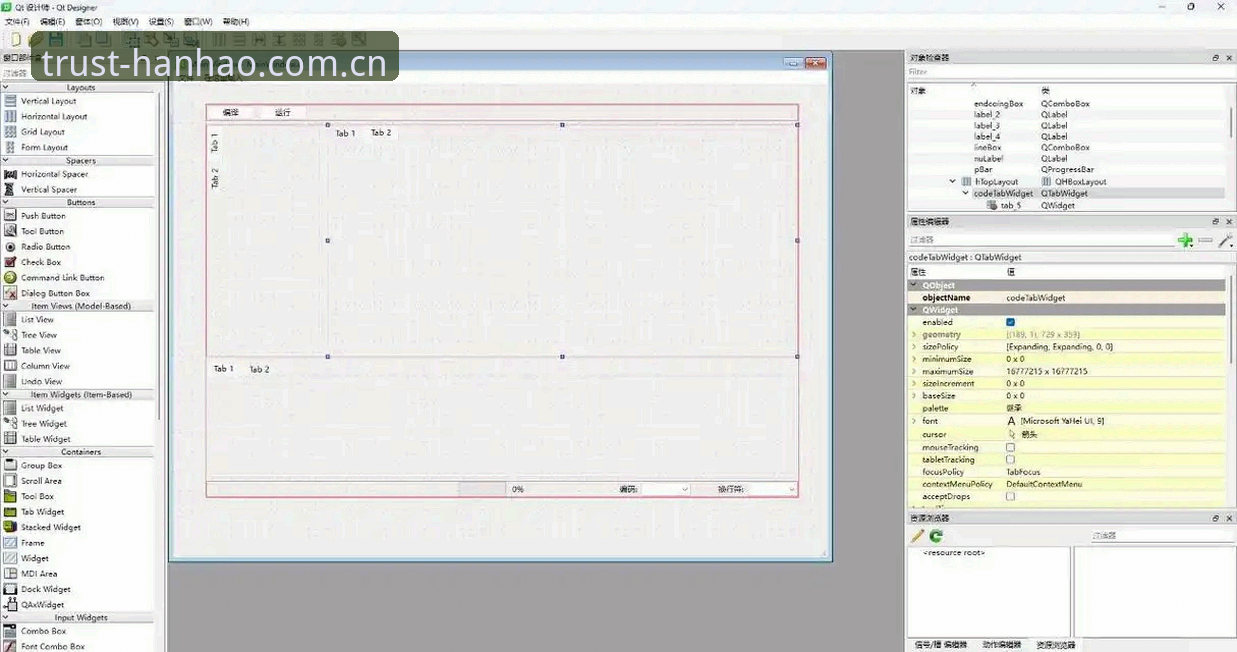Pick the Stacked Widget container icon
1237x652 pixels.
[x=11, y=527]
